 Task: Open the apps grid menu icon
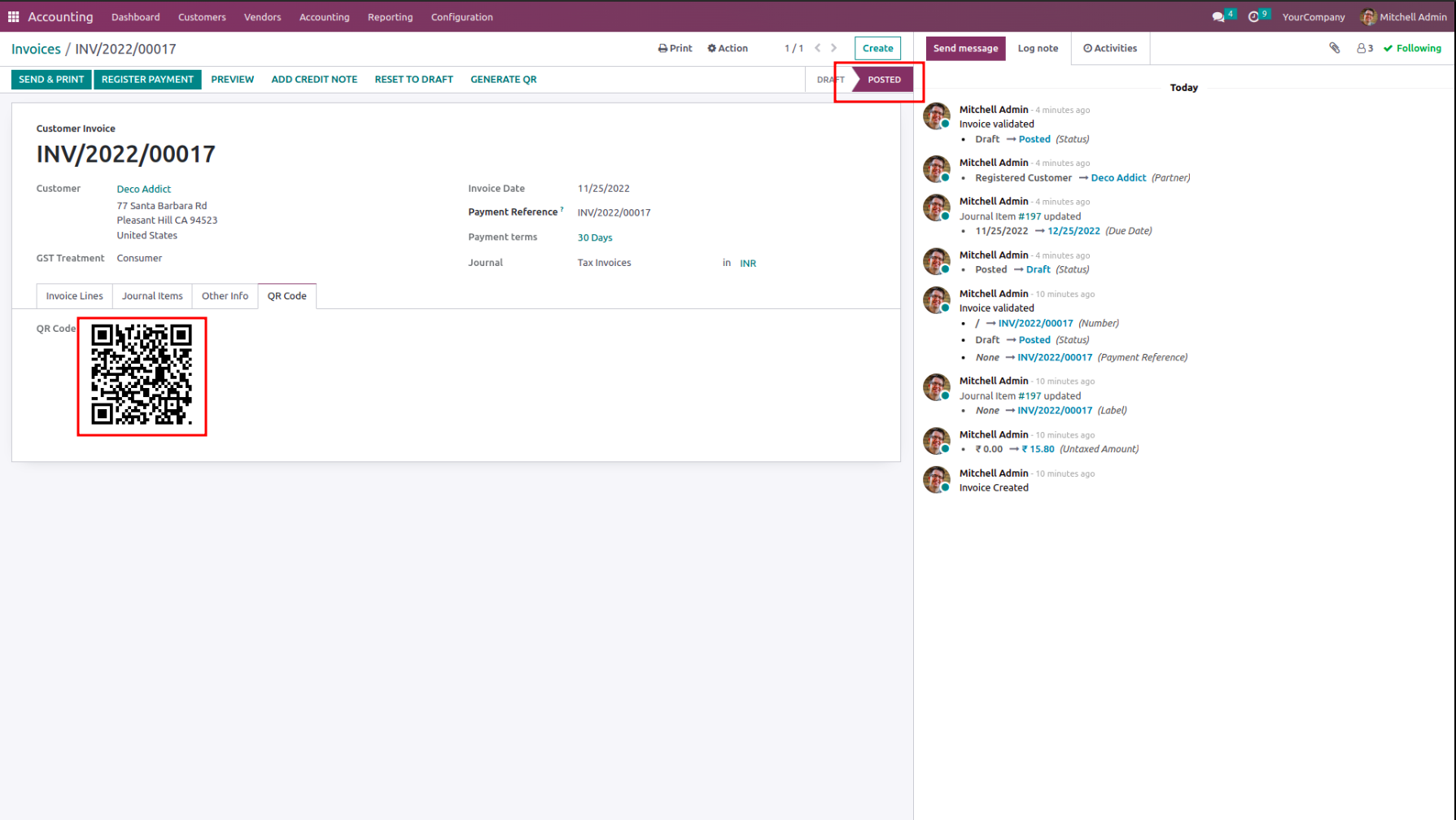click(x=13, y=16)
